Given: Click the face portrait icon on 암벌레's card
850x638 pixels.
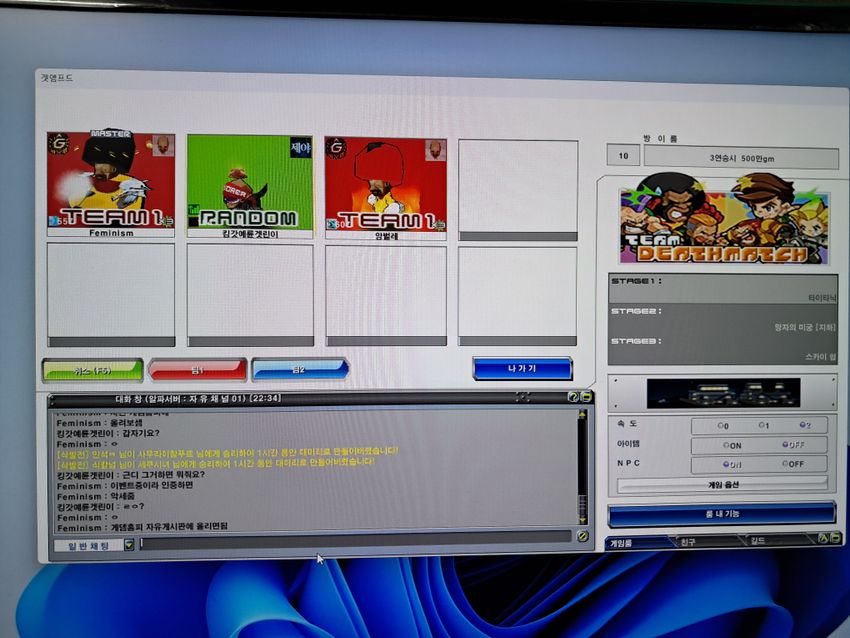Looking at the screenshot, I should tap(435, 150).
